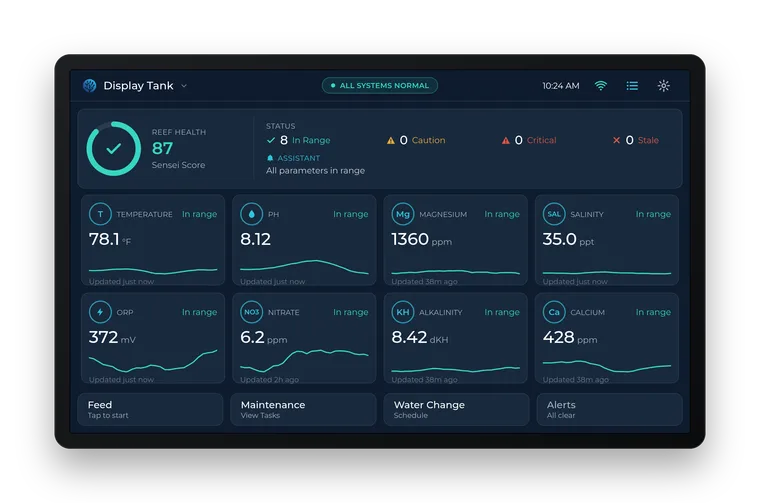Viewport: 760px width, 503px height.
Task: Click the All parameters in range message
Action: (316, 171)
